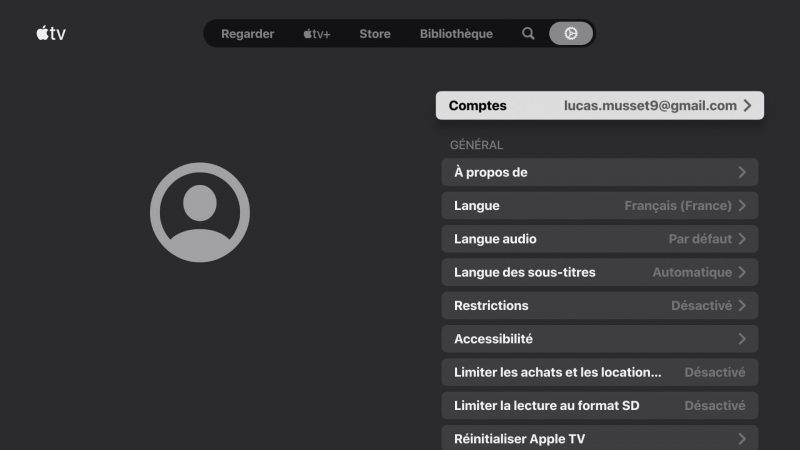Viewport: 800px width, 450px height.
Task: Click the À propos de chevron
Action: 742,172
